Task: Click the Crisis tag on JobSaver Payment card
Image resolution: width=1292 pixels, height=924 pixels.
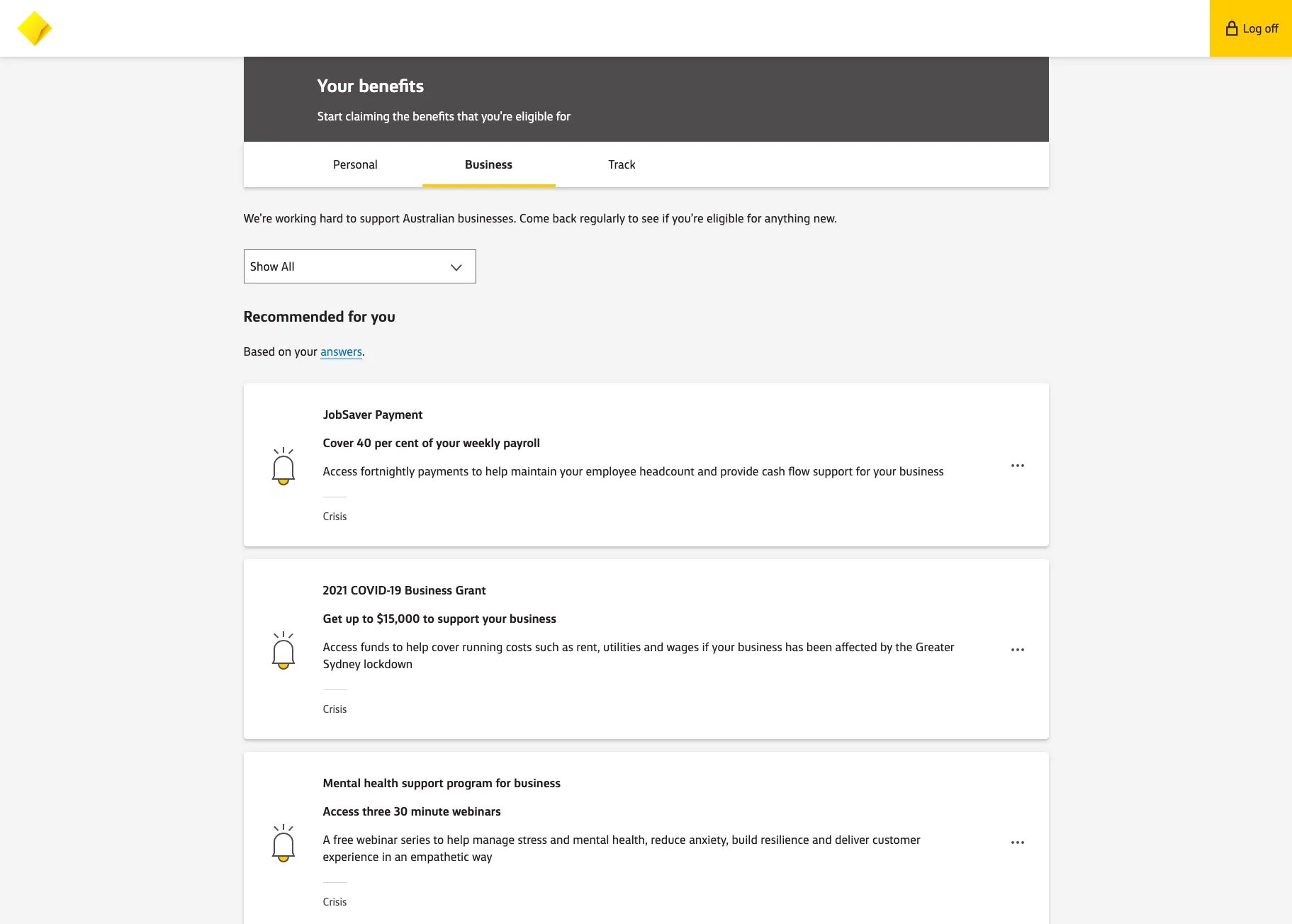Action: (x=335, y=517)
